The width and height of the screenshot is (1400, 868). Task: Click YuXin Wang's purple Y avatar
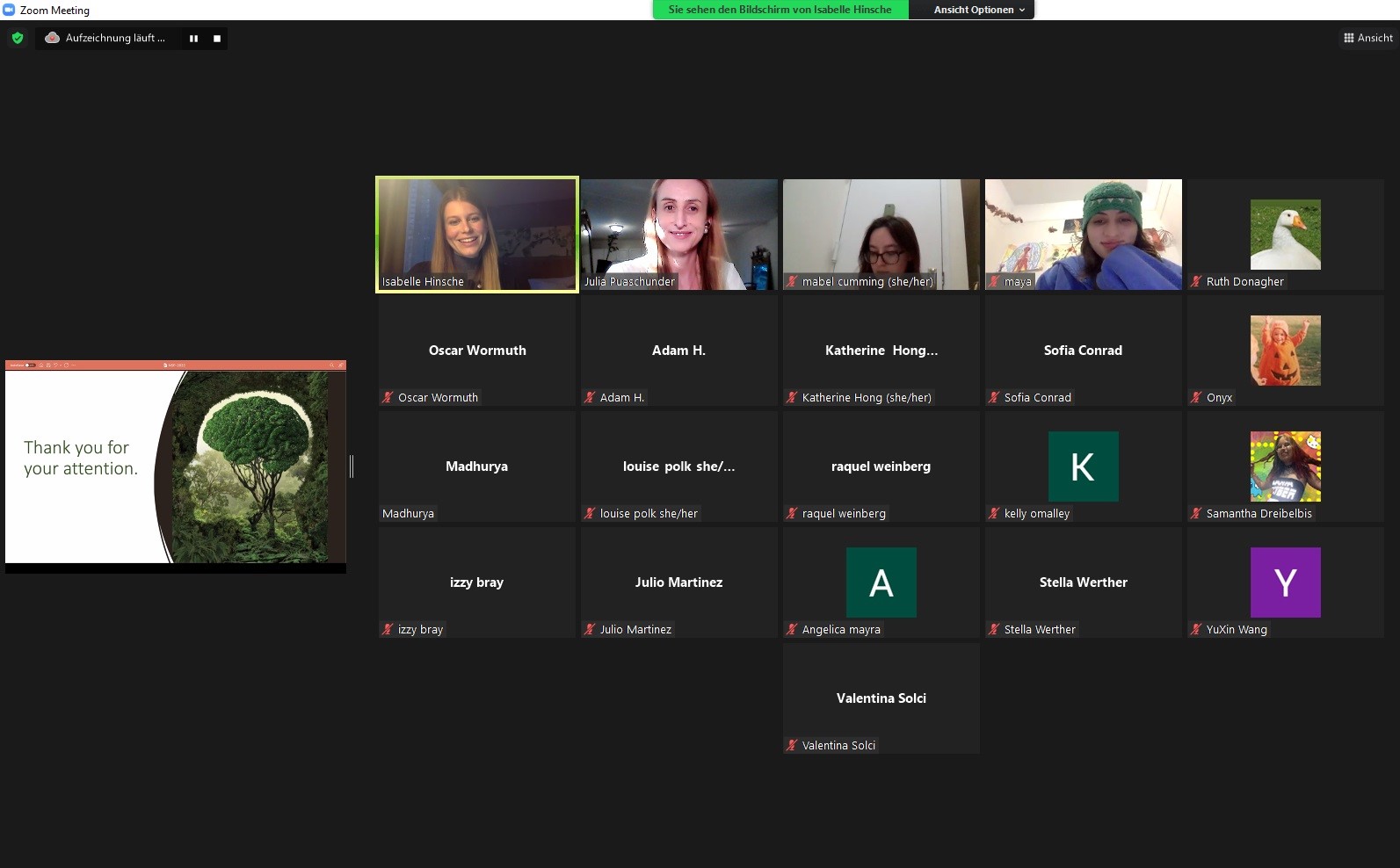click(1285, 582)
